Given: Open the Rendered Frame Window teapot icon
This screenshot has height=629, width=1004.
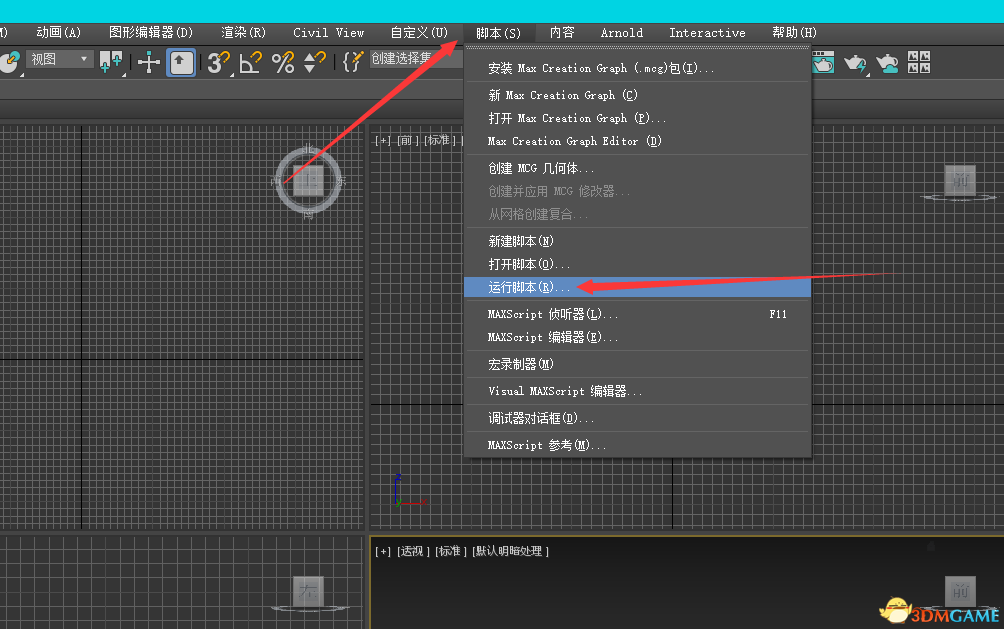Looking at the screenshot, I should pos(823,63).
